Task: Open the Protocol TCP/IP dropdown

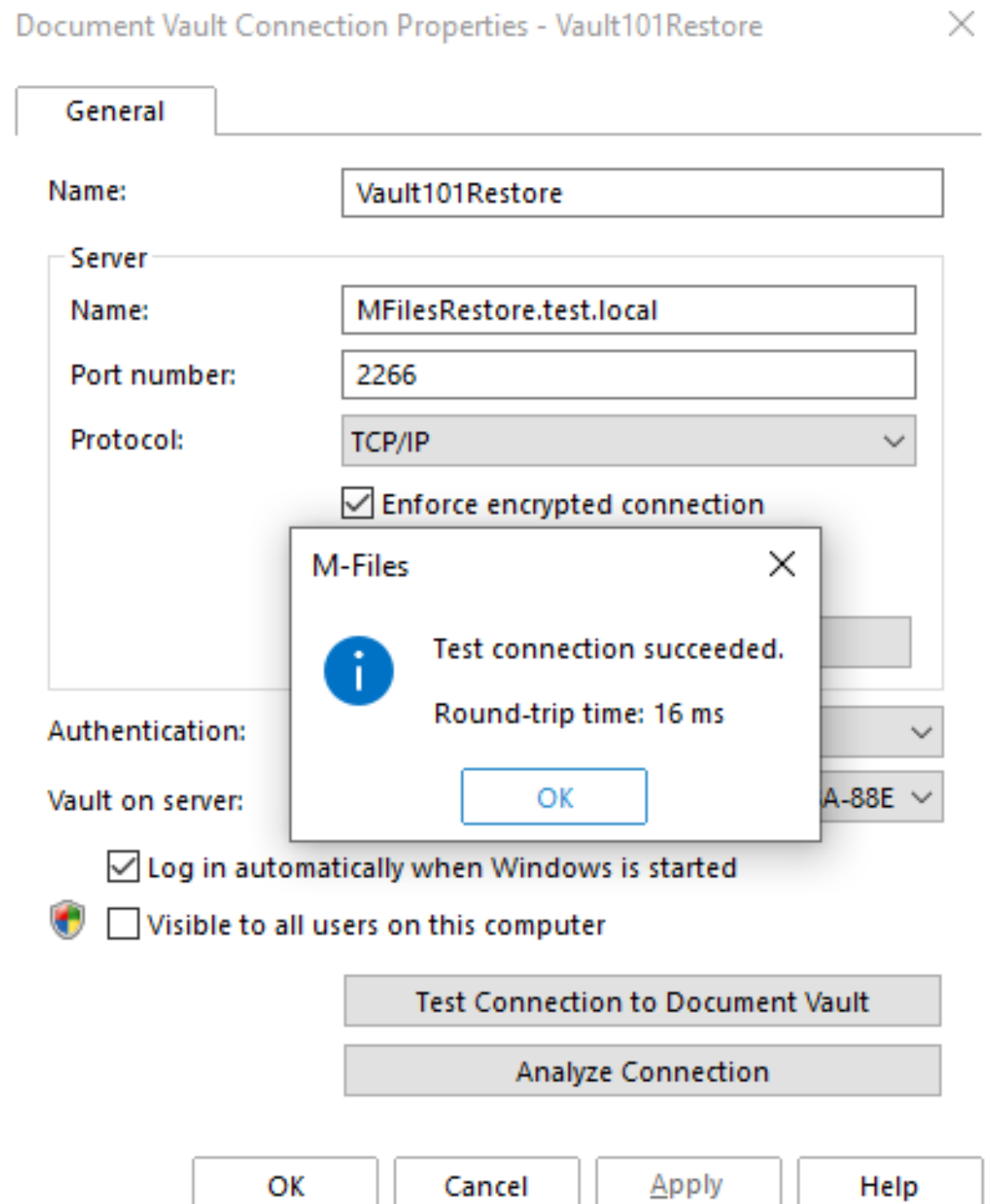Action: pos(629,440)
